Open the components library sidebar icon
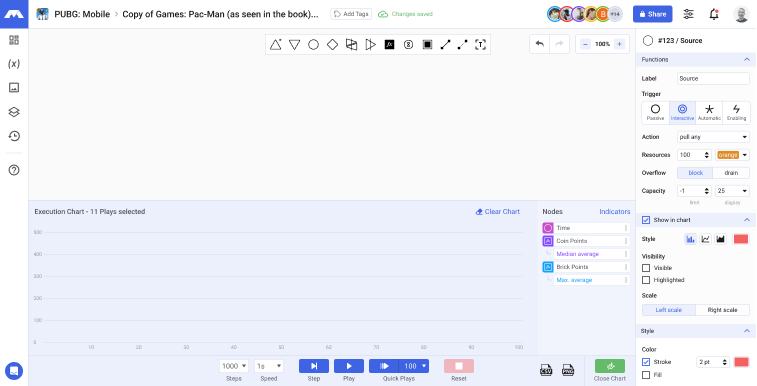Screen dimensions: 757x386 tap(14, 40)
